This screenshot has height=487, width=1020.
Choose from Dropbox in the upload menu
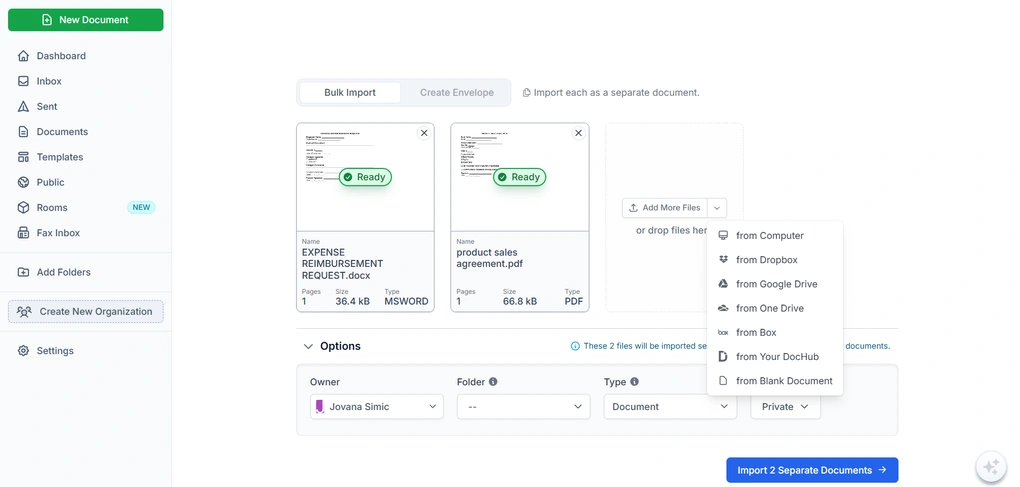pyautogui.click(x=775, y=260)
